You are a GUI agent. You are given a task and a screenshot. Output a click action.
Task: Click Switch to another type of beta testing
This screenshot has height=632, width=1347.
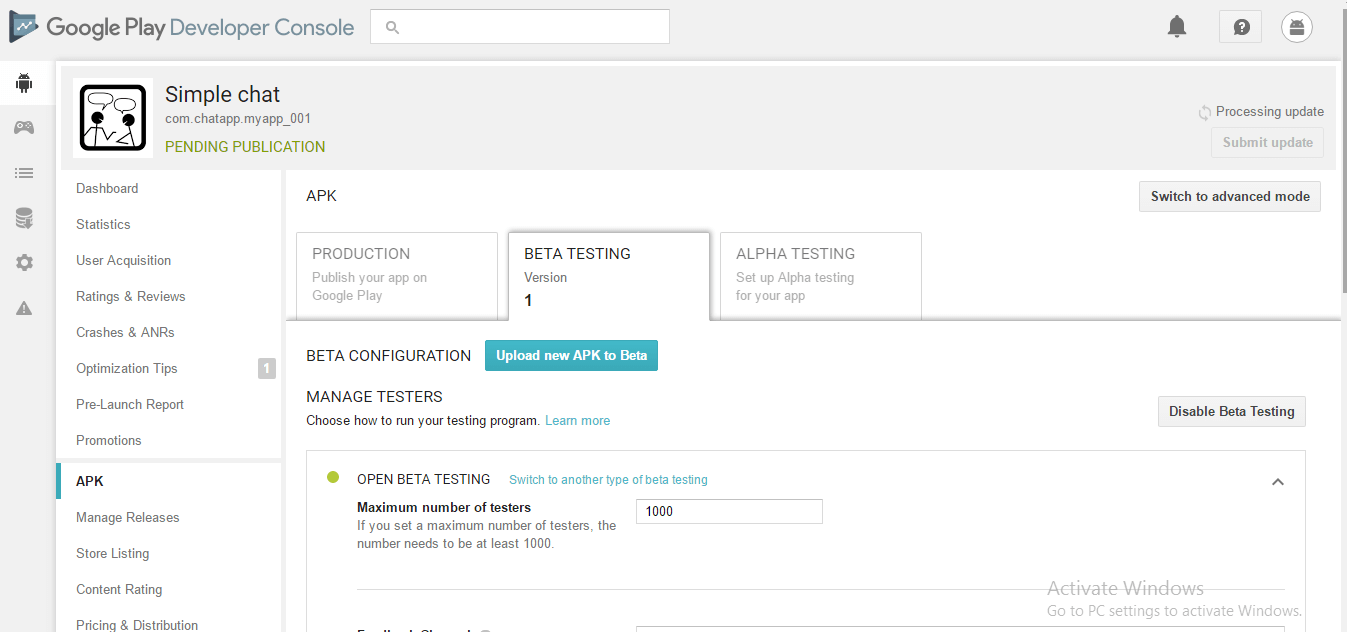tap(608, 480)
